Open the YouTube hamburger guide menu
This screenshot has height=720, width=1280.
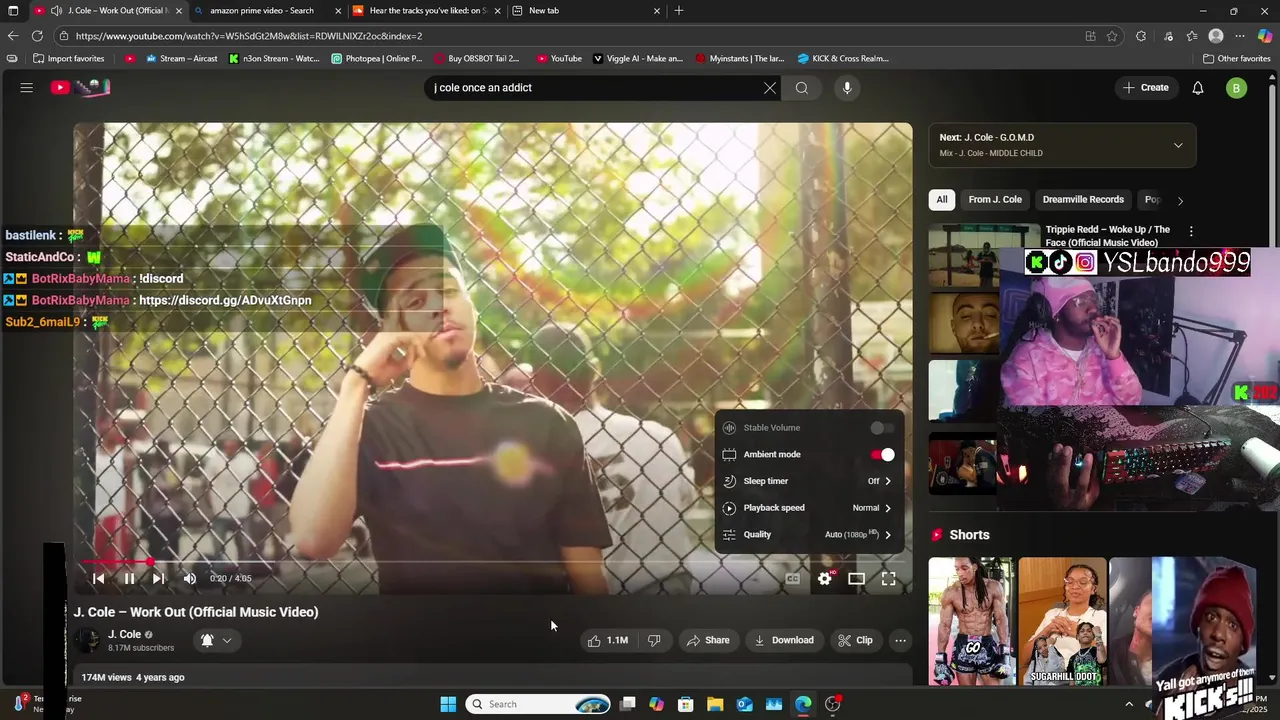click(x=27, y=88)
